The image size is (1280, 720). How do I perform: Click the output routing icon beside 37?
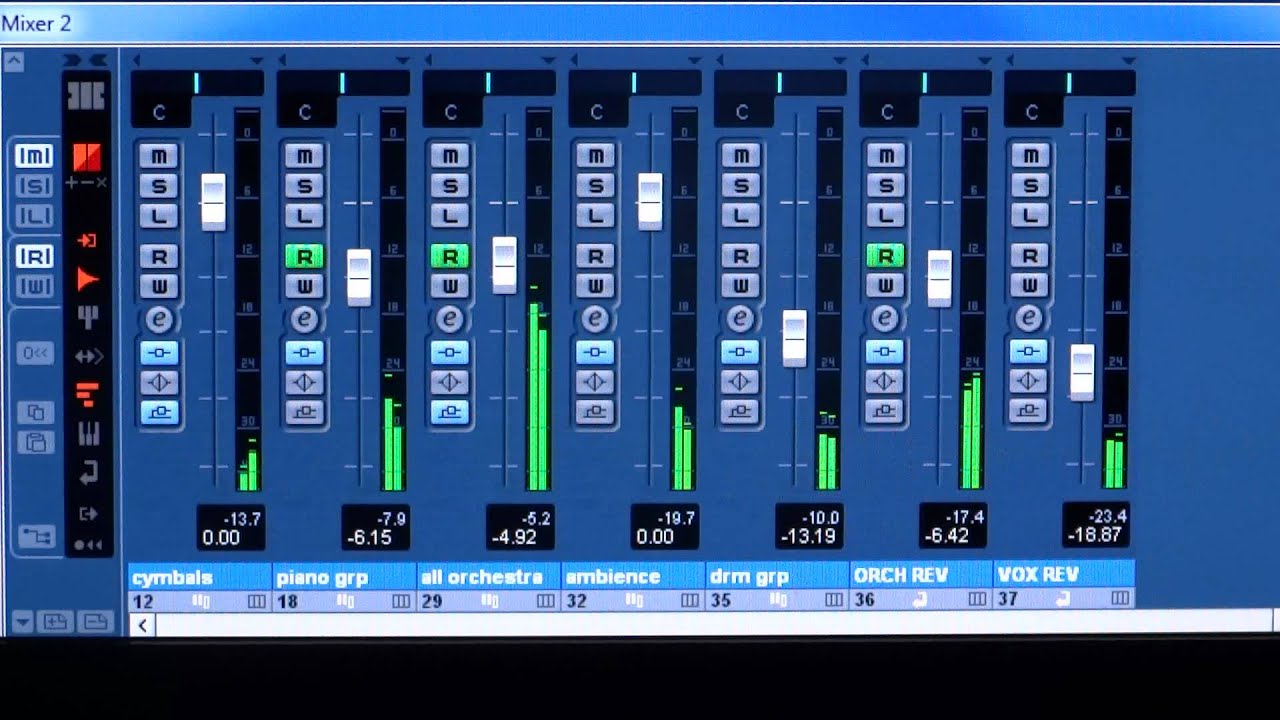(1063, 599)
